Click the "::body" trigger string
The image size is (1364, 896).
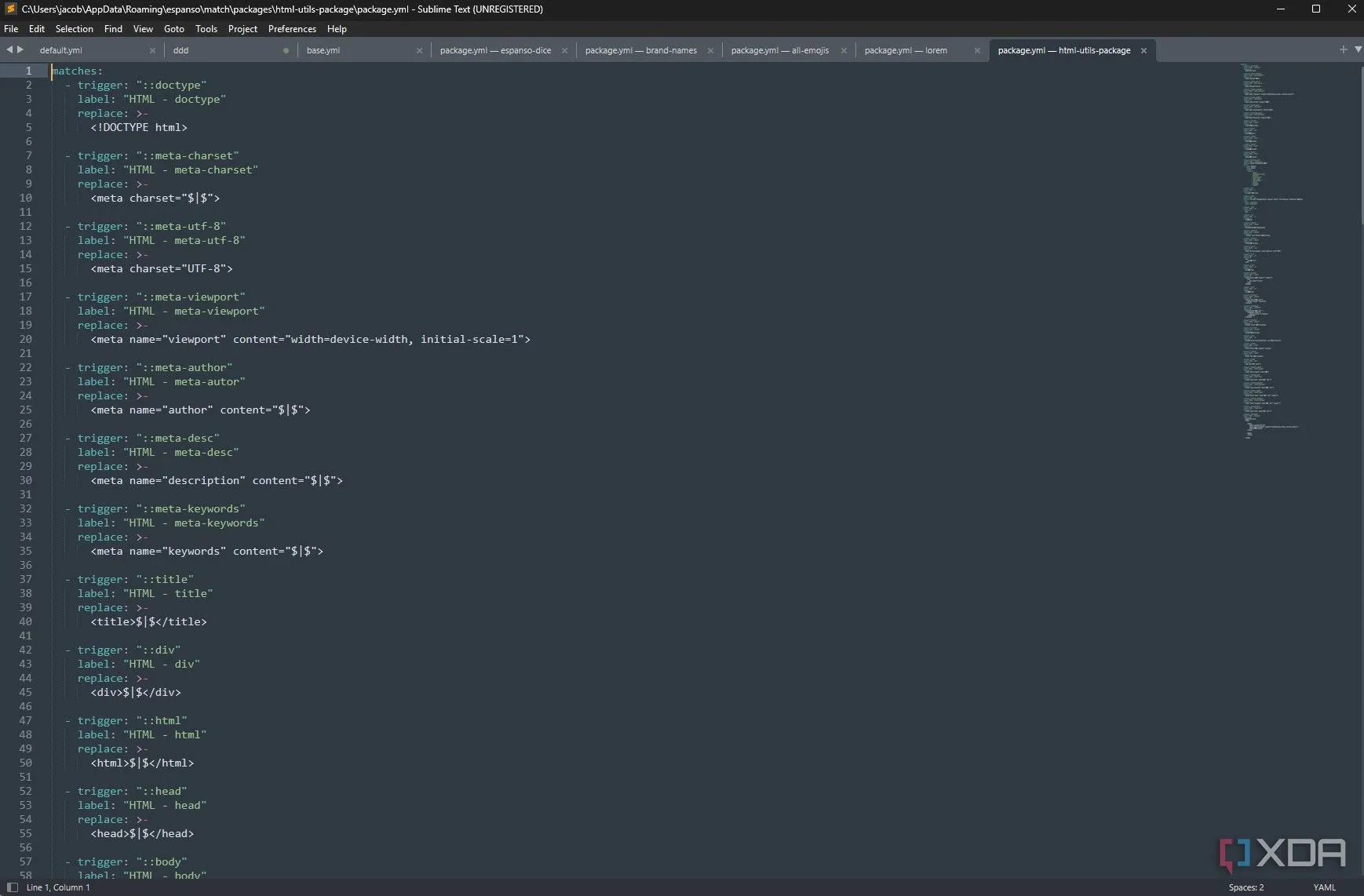coord(162,861)
